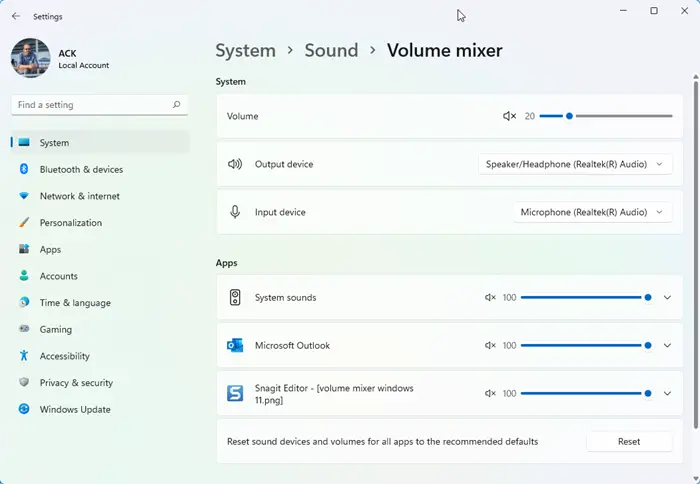
Task: Click the system Volume slider handle
Action: point(569,116)
